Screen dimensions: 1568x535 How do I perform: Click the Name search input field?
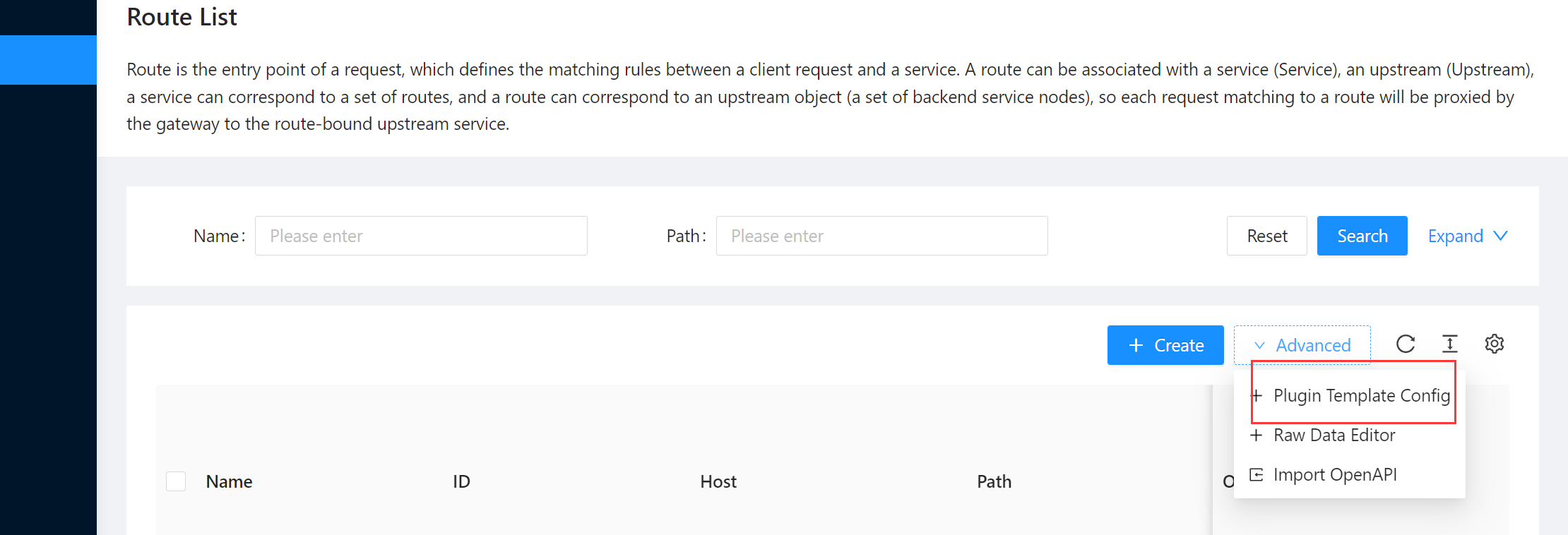(421, 236)
